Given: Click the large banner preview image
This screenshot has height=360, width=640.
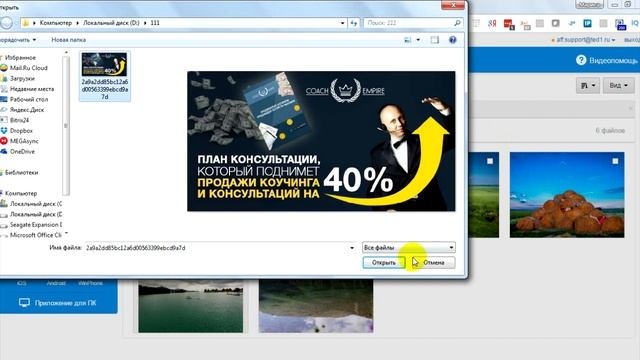Looking at the screenshot, I should (321, 141).
